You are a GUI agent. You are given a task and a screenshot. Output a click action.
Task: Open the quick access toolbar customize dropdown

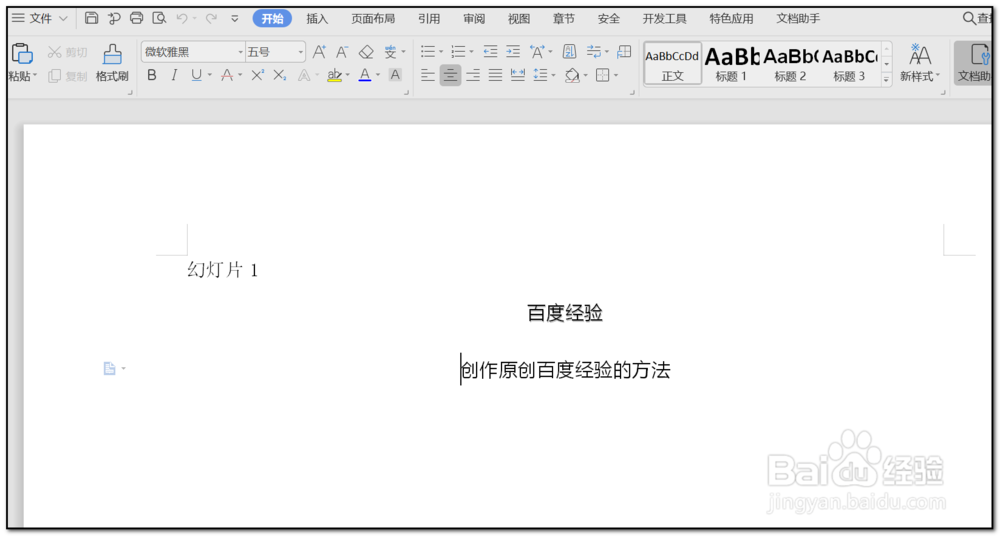(x=235, y=19)
